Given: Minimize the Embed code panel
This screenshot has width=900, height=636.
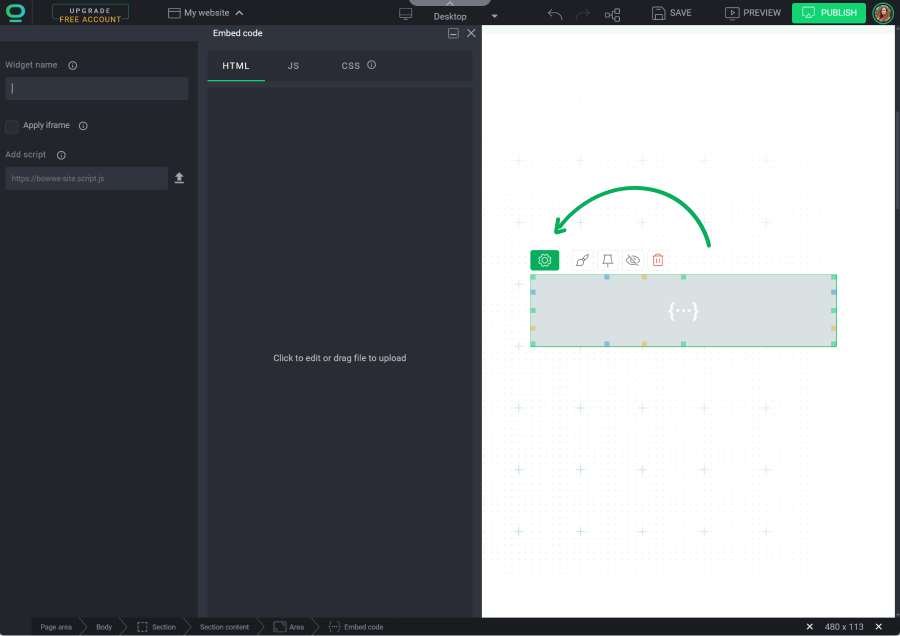Looking at the screenshot, I should [x=453, y=33].
